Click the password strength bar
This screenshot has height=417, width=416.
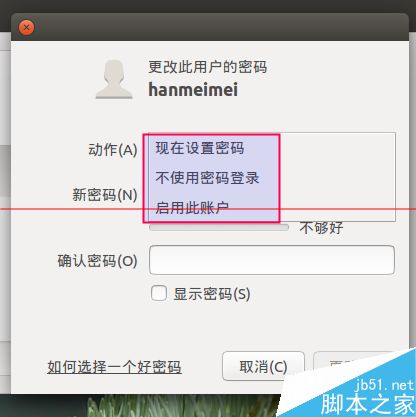[x=219, y=227]
